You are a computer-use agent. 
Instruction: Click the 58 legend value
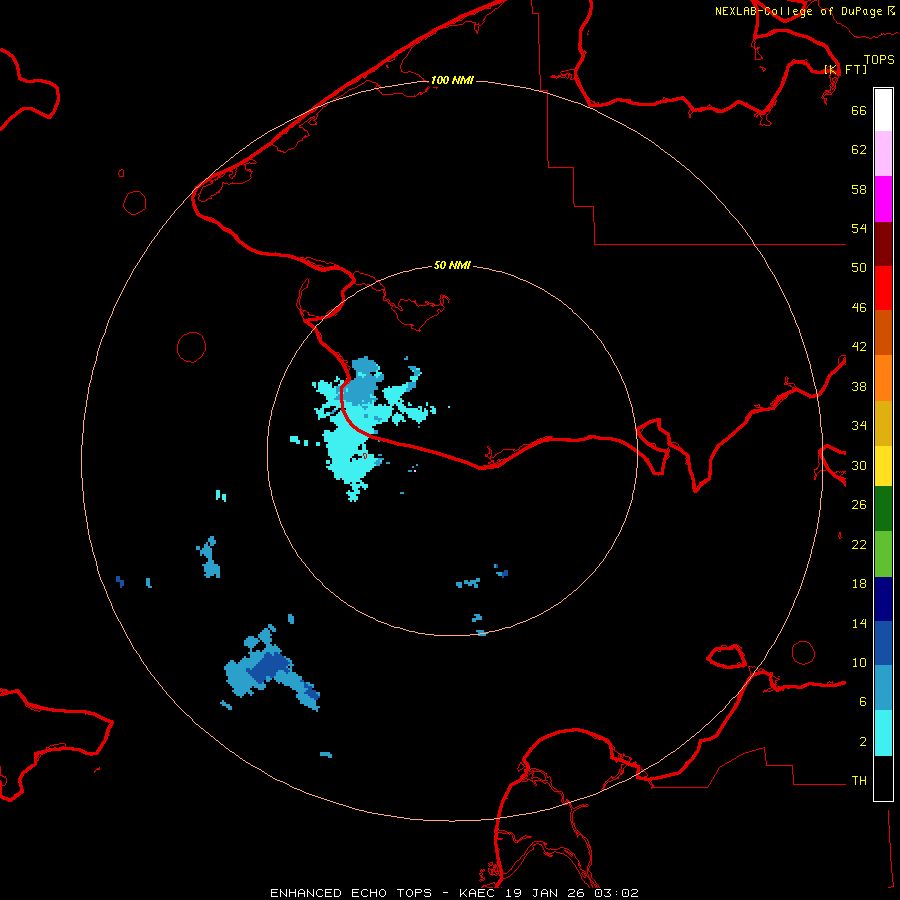(859, 189)
